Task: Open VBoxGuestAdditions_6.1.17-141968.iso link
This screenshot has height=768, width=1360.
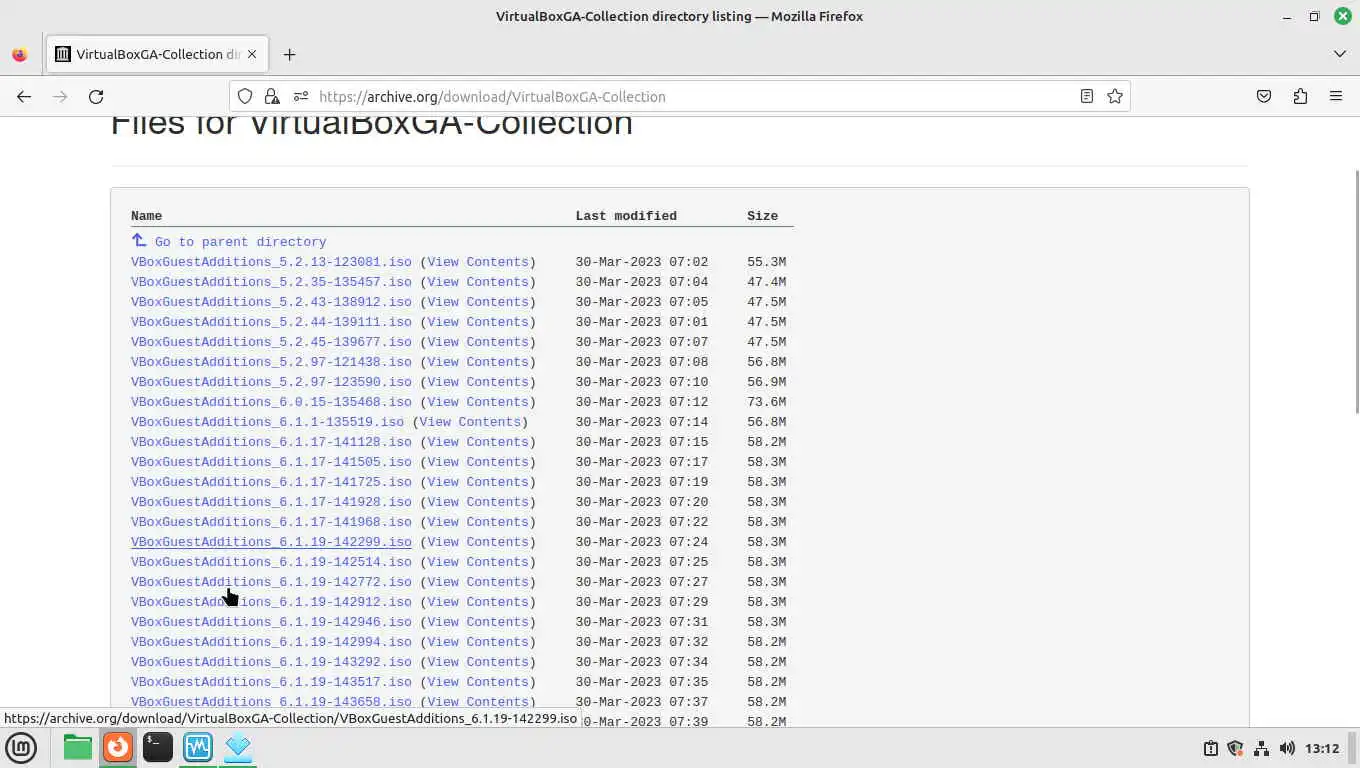Action: (271, 522)
